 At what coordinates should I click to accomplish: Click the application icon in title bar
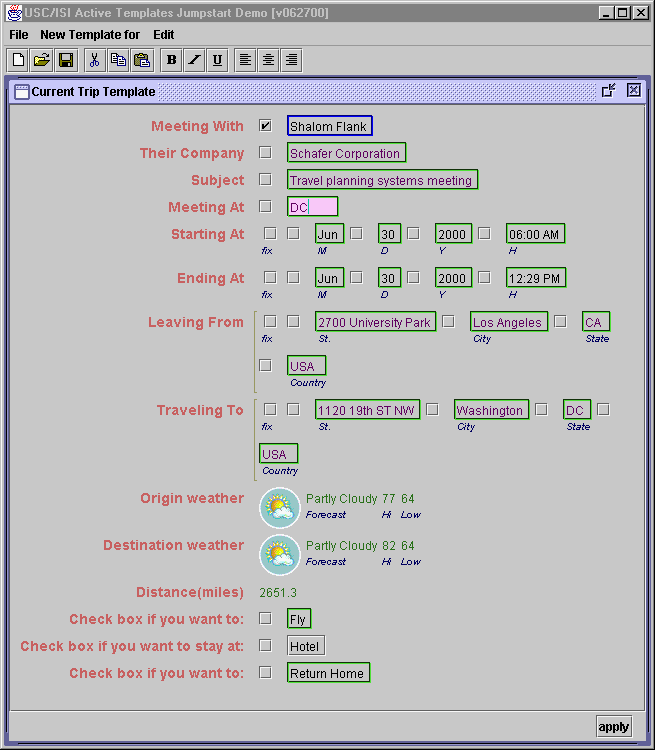(14, 12)
